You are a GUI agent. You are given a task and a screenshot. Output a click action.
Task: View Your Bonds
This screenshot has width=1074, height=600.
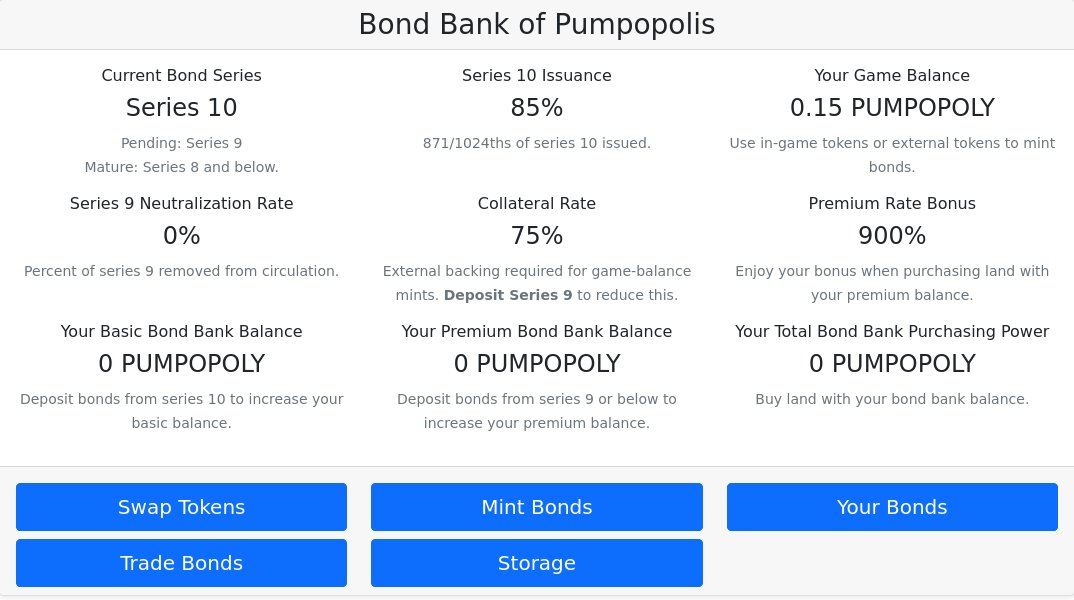tap(892, 507)
